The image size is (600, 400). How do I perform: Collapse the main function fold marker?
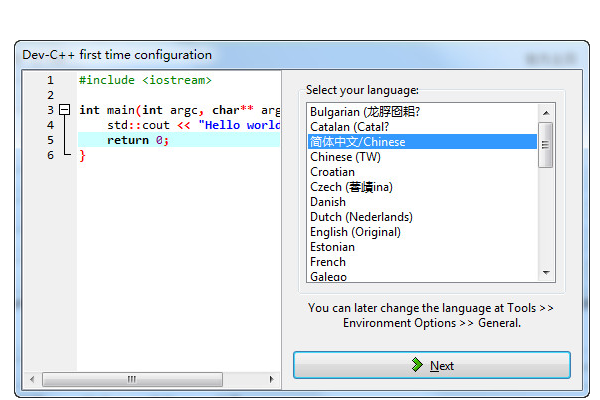coord(65,110)
